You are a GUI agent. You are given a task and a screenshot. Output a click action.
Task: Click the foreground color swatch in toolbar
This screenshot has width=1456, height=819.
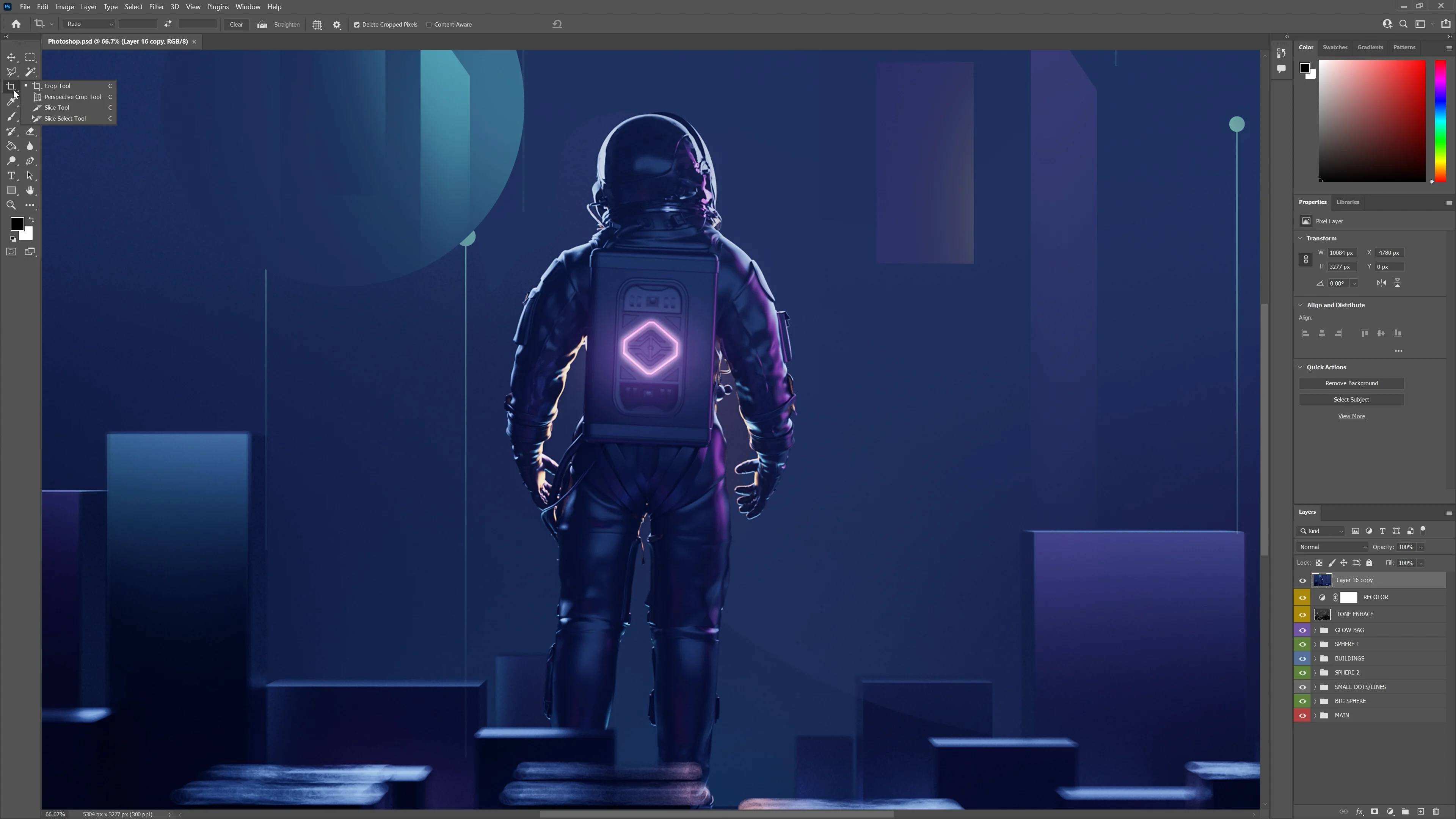tap(16, 224)
